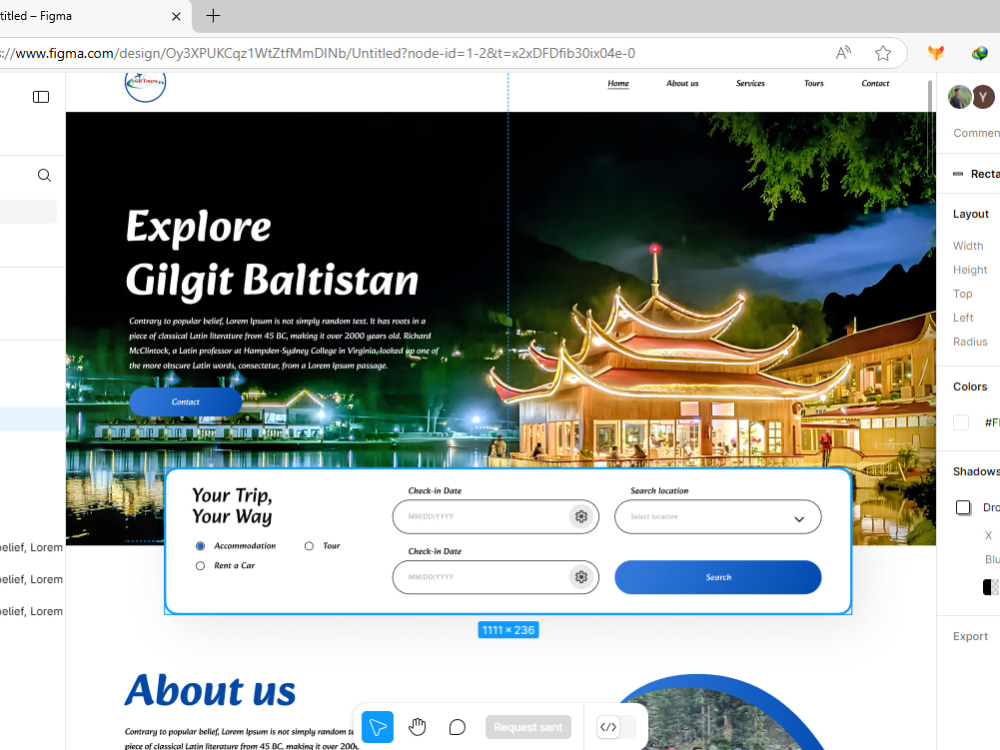1000x750 pixels.
Task: Select the Move tool in bottom toolbar
Action: pos(378,727)
